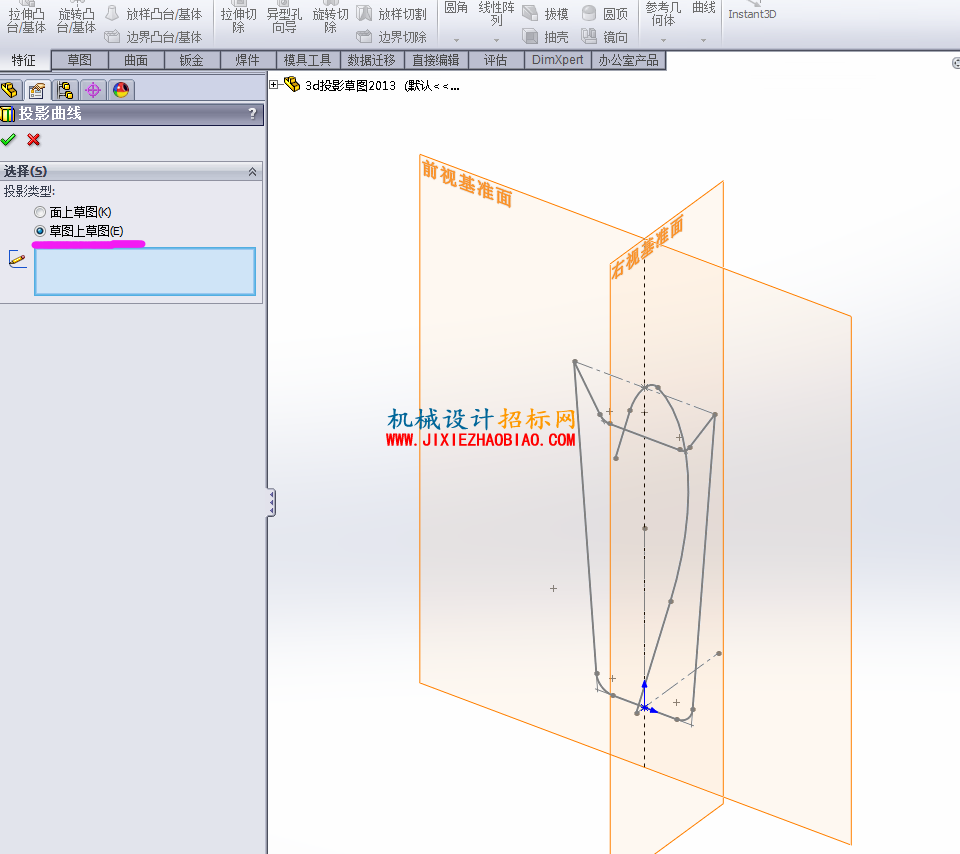
Task: Collapse the 选择(S) section chevron
Action: click(x=252, y=172)
